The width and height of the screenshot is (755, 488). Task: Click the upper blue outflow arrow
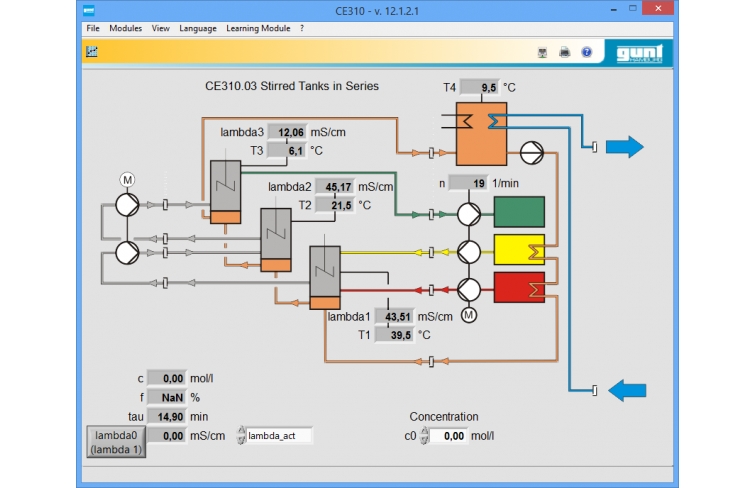tap(624, 148)
